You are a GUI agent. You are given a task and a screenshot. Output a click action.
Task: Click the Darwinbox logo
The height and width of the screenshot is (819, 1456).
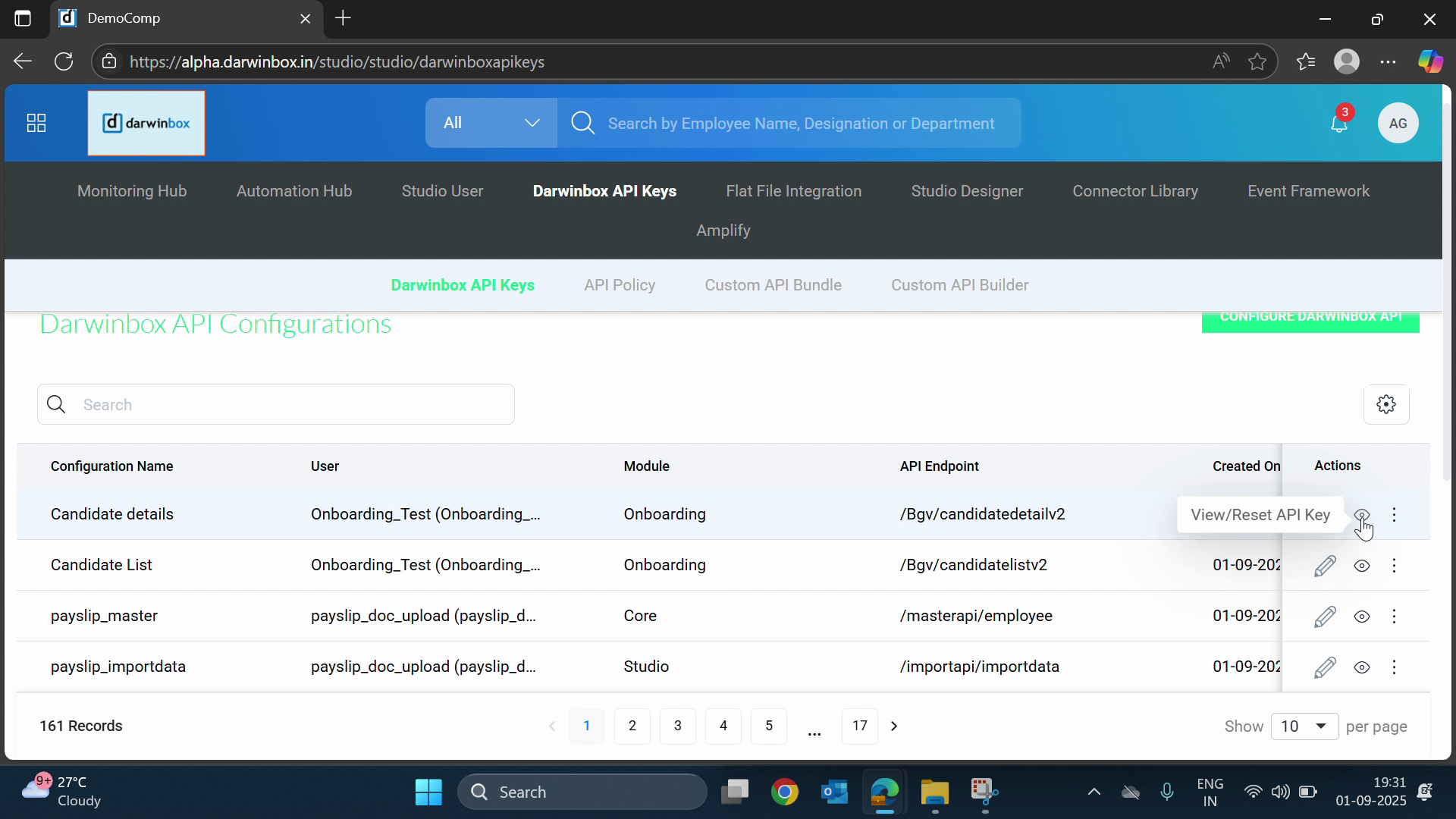point(146,123)
